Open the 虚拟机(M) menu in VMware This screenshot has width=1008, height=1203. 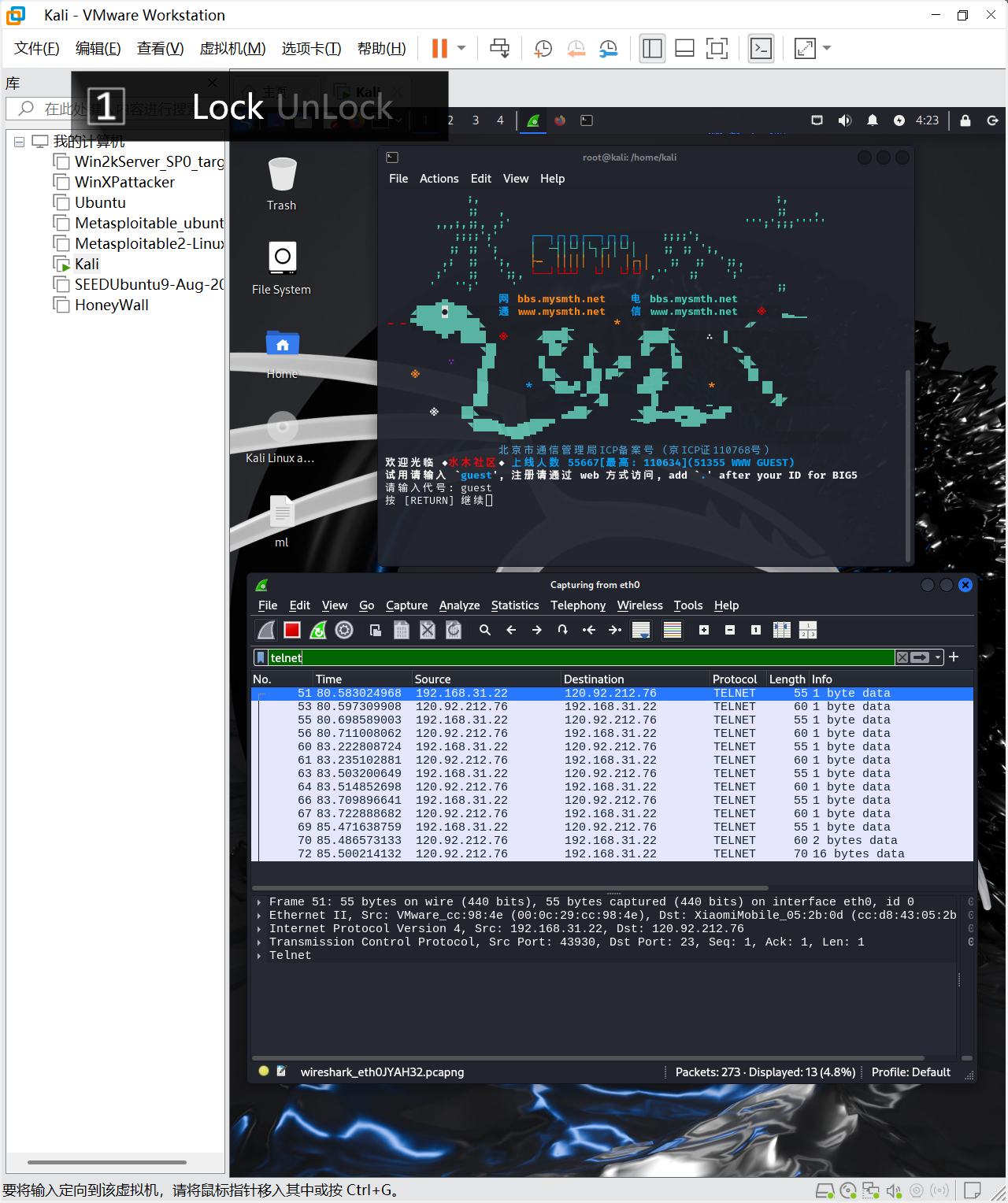pyautogui.click(x=232, y=48)
